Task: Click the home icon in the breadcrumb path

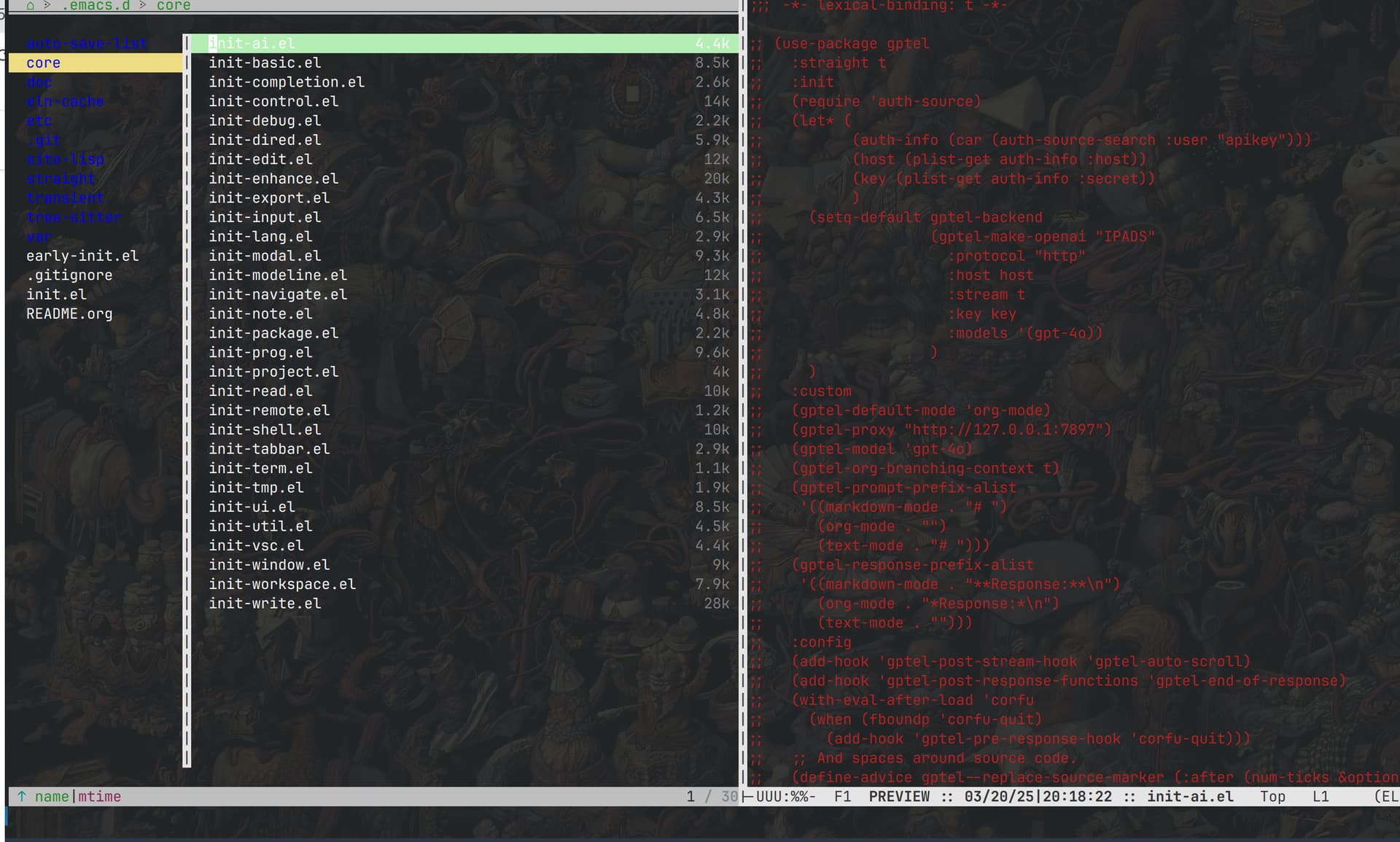Action: pos(30,6)
